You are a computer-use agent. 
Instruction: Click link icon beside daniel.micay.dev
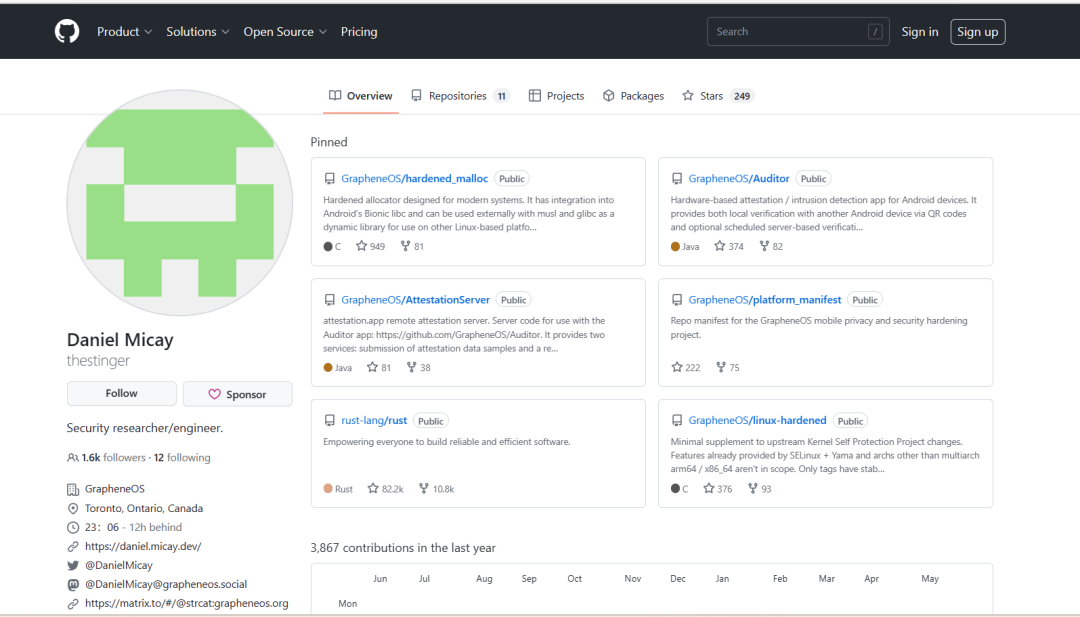(x=72, y=546)
